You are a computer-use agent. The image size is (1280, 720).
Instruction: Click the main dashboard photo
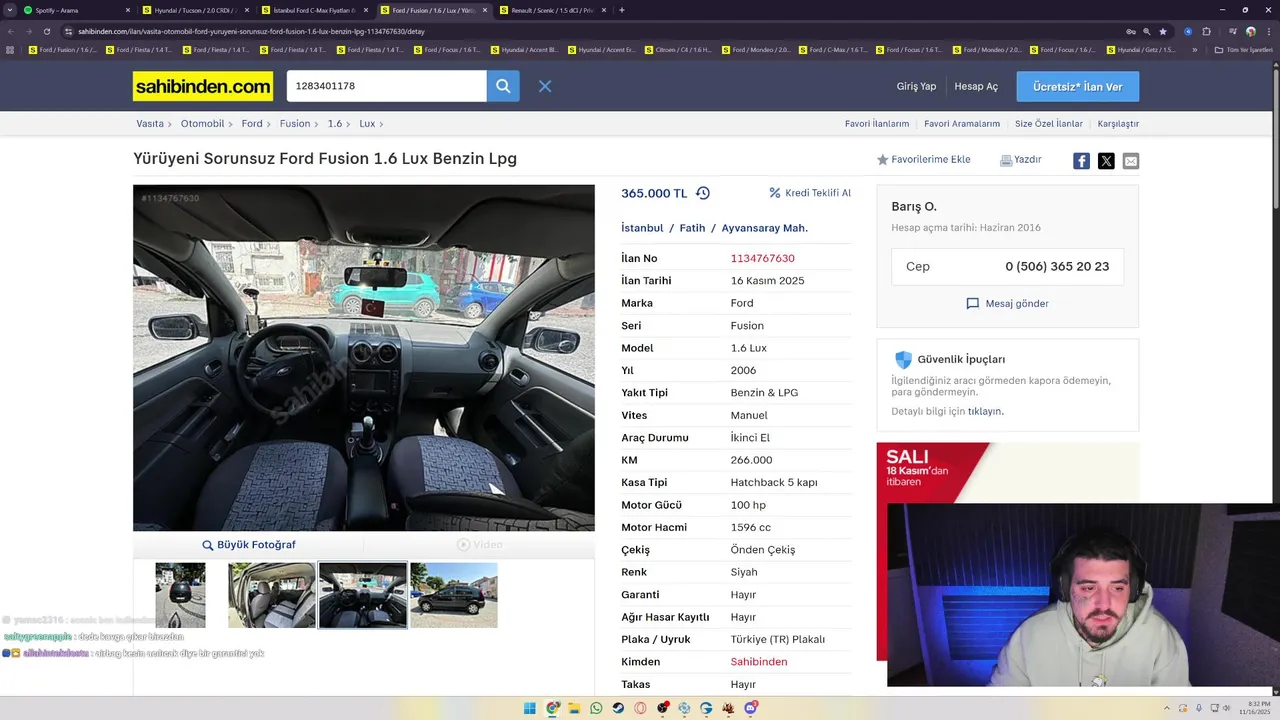364,358
